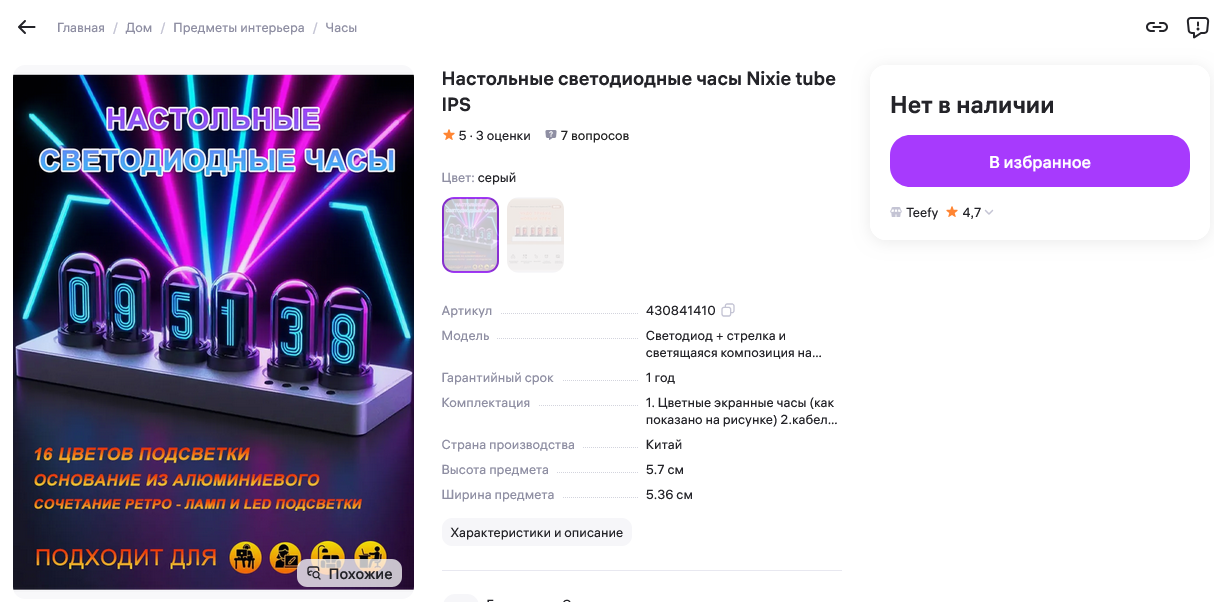Click the Teefy store icon
Image resolution: width=1214 pixels, height=602 pixels.
point(896,212)
